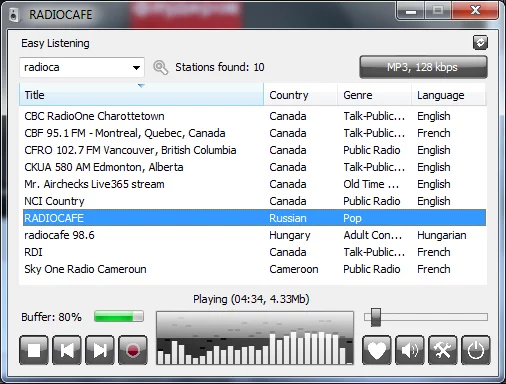This screenshot has height=384, width=506.
Task: Sort list by the Language column header
Action: pyautogui.click(x=449, y=95)
